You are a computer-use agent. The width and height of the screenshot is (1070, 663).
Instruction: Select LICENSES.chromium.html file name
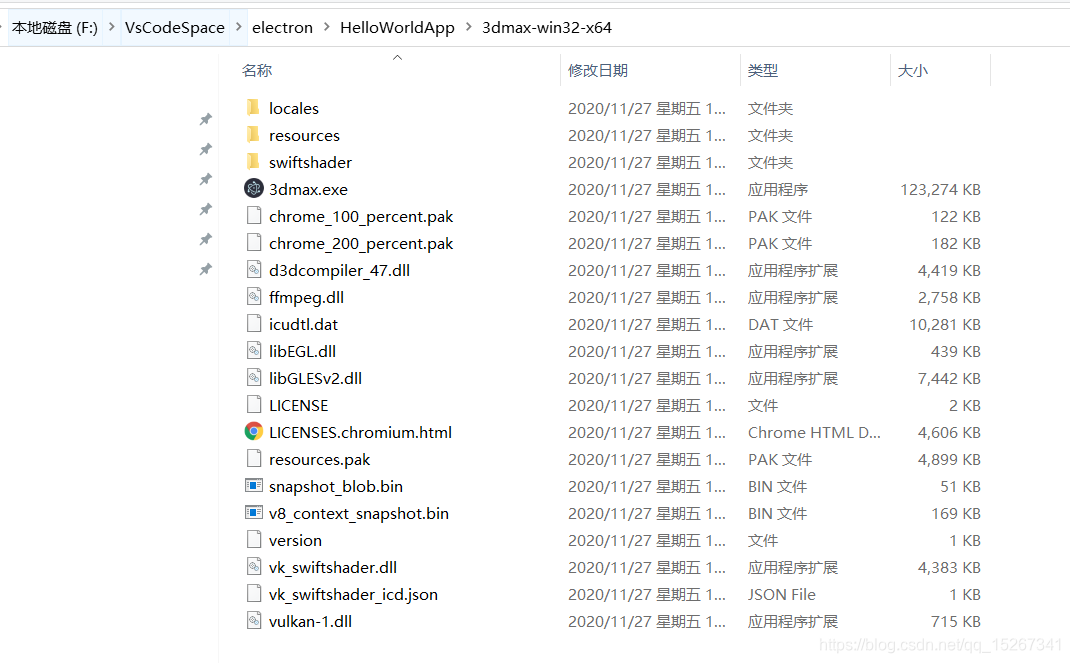pyautogui.click(x=360, y=432)
